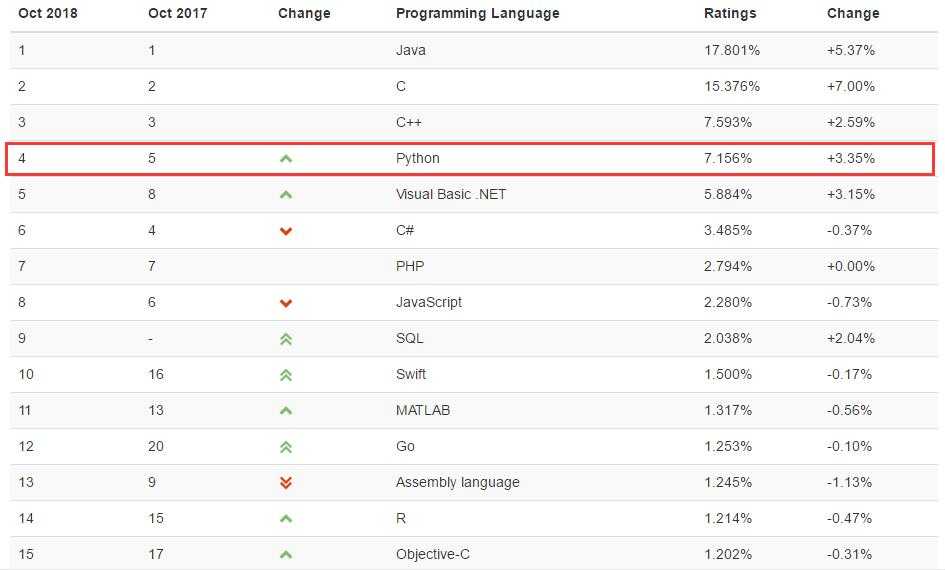The height and width of the screenshot is (570, 945).
Task: Click the up arrow in MATLAB row
Action: pos(286,411)
